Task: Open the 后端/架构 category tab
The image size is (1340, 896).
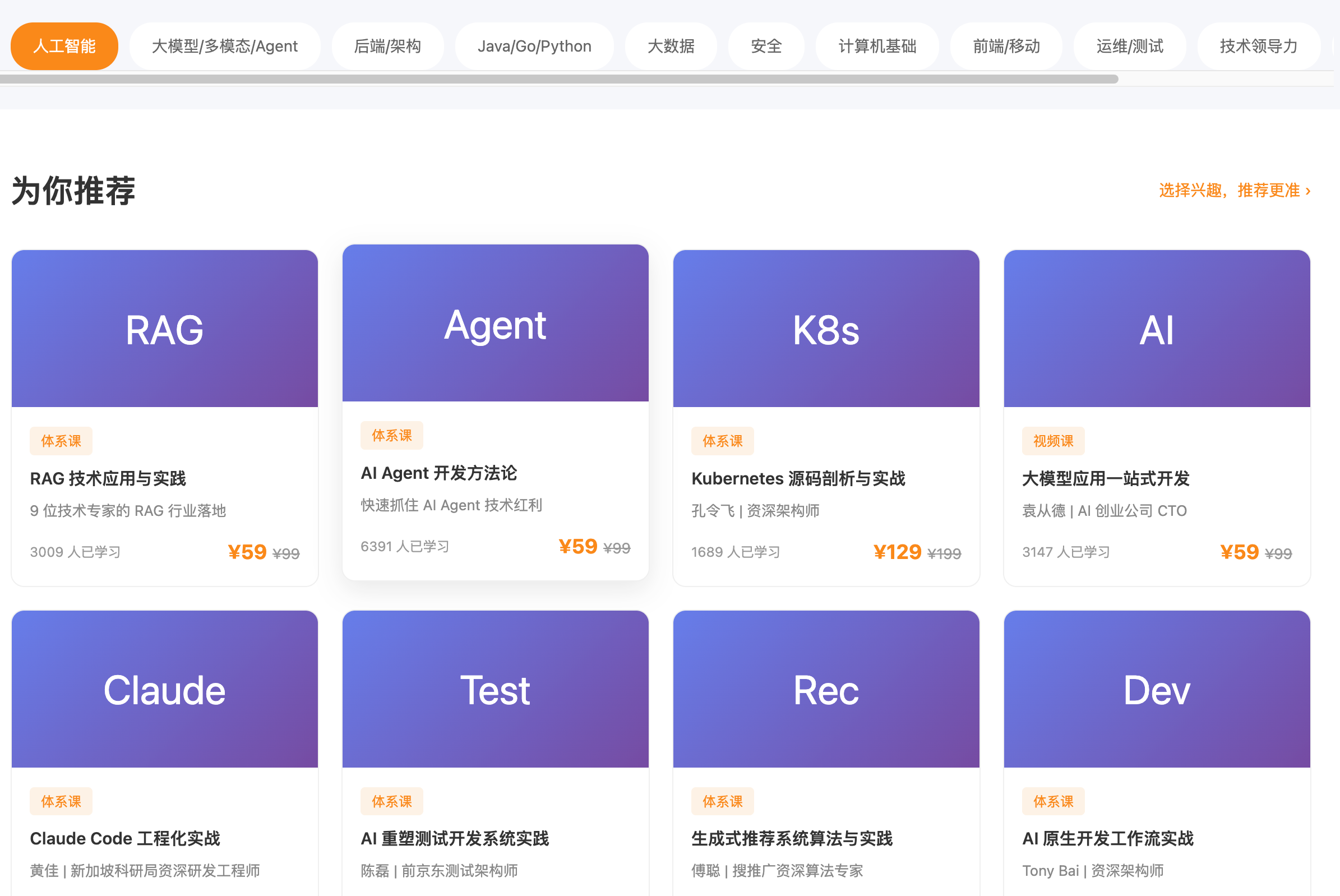Action: pyautogui.click(x=387, y=46)
